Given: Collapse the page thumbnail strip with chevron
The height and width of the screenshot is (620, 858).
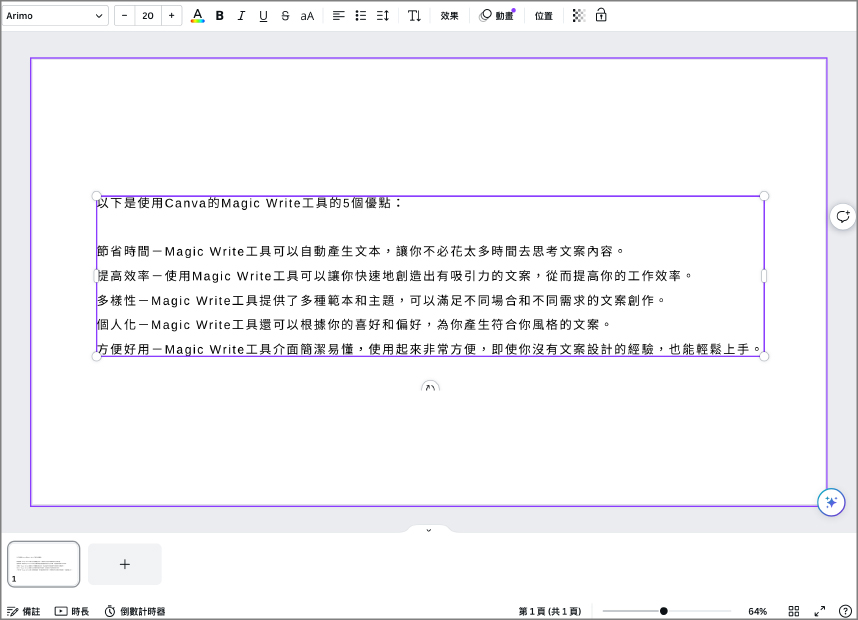Looking at the screenshot, I should 429,530.
